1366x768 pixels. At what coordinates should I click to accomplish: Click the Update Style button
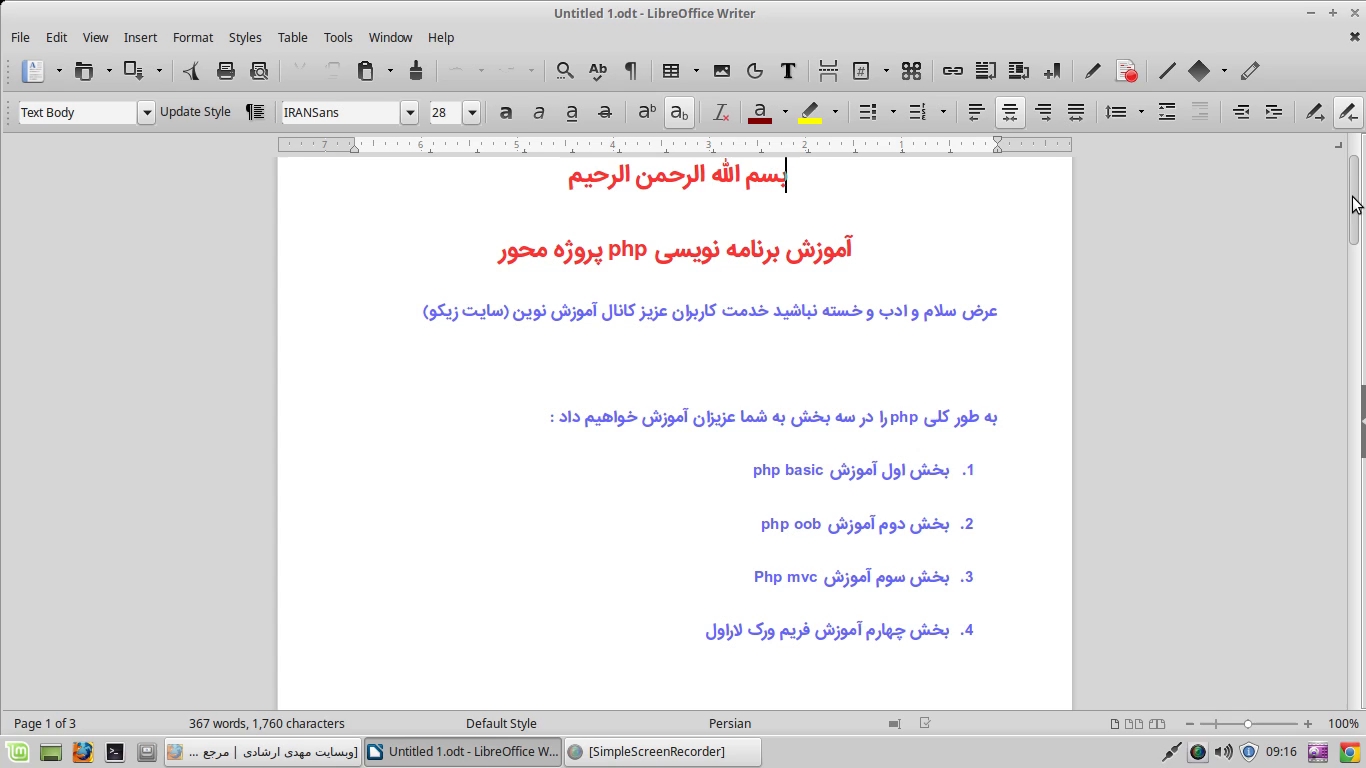[x=195, y=112]
